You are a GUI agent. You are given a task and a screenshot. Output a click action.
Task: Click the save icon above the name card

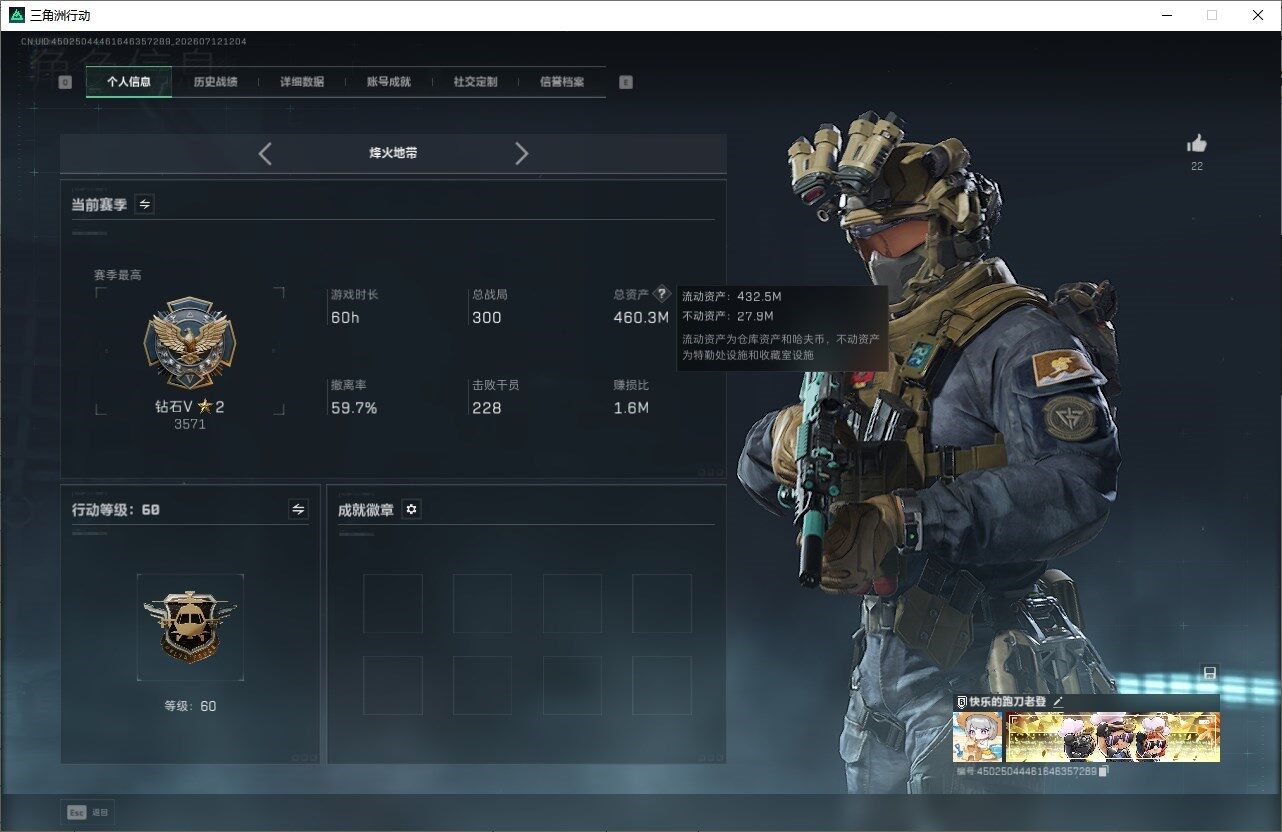point(1209,672)
